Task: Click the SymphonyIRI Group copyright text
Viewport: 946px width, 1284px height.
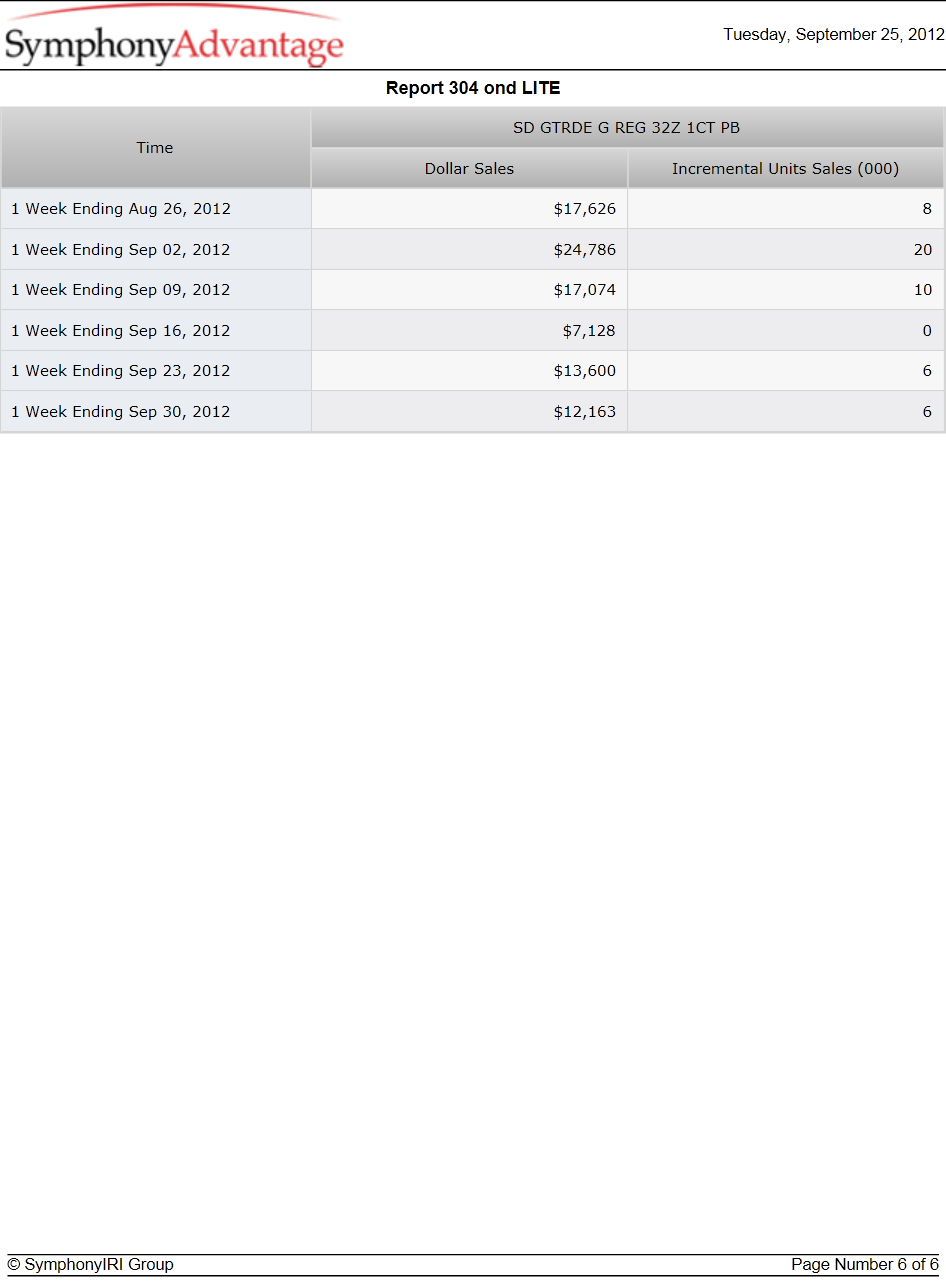Action: pyautogui.click(x=90, y=1265)
